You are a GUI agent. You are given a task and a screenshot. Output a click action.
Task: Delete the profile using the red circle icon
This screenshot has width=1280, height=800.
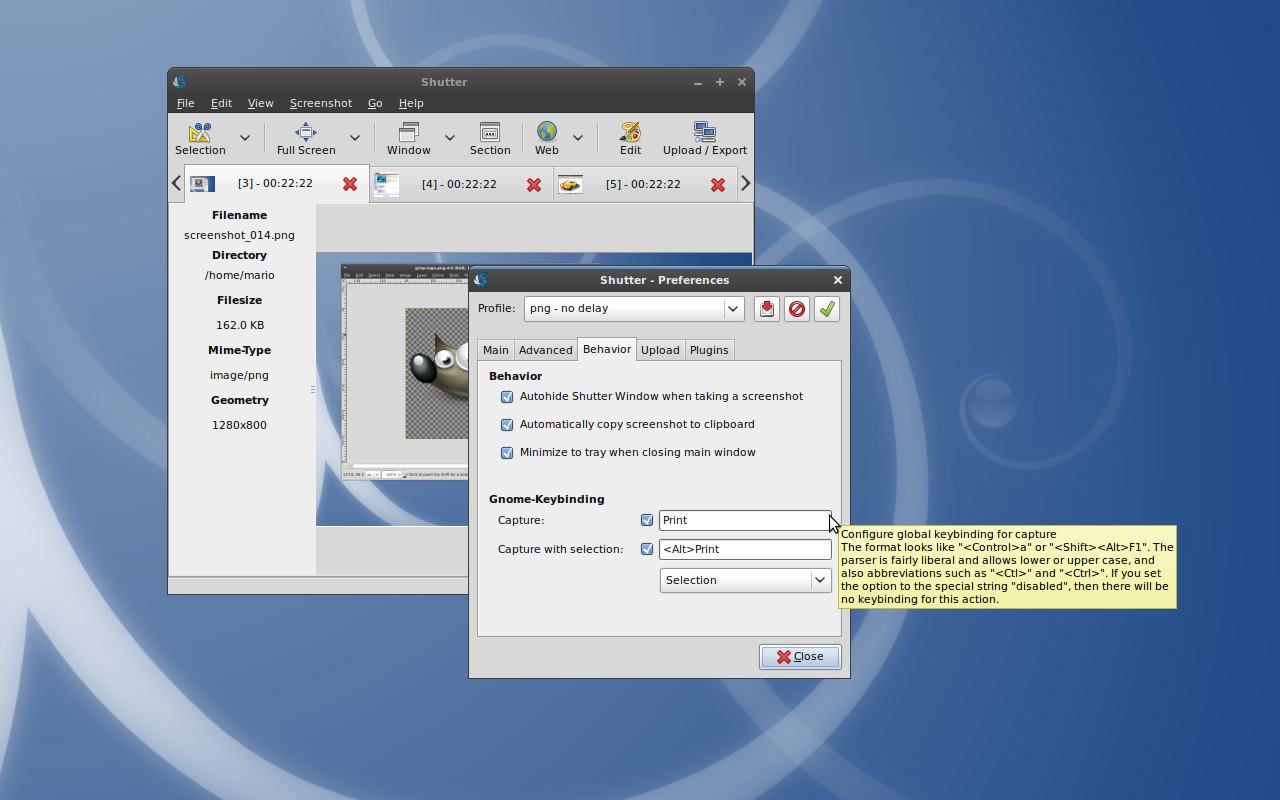(x=797, y=309)
